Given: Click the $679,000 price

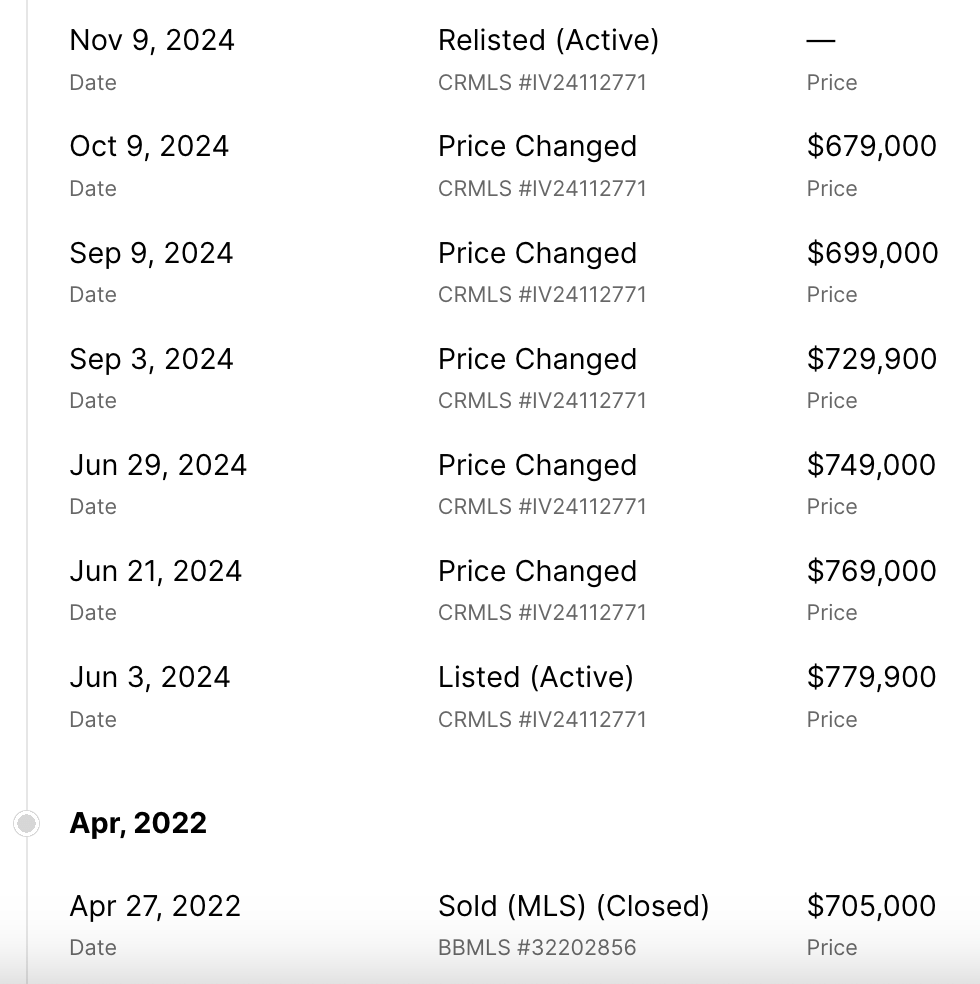Looking at the screenshot, I should 871,146.
